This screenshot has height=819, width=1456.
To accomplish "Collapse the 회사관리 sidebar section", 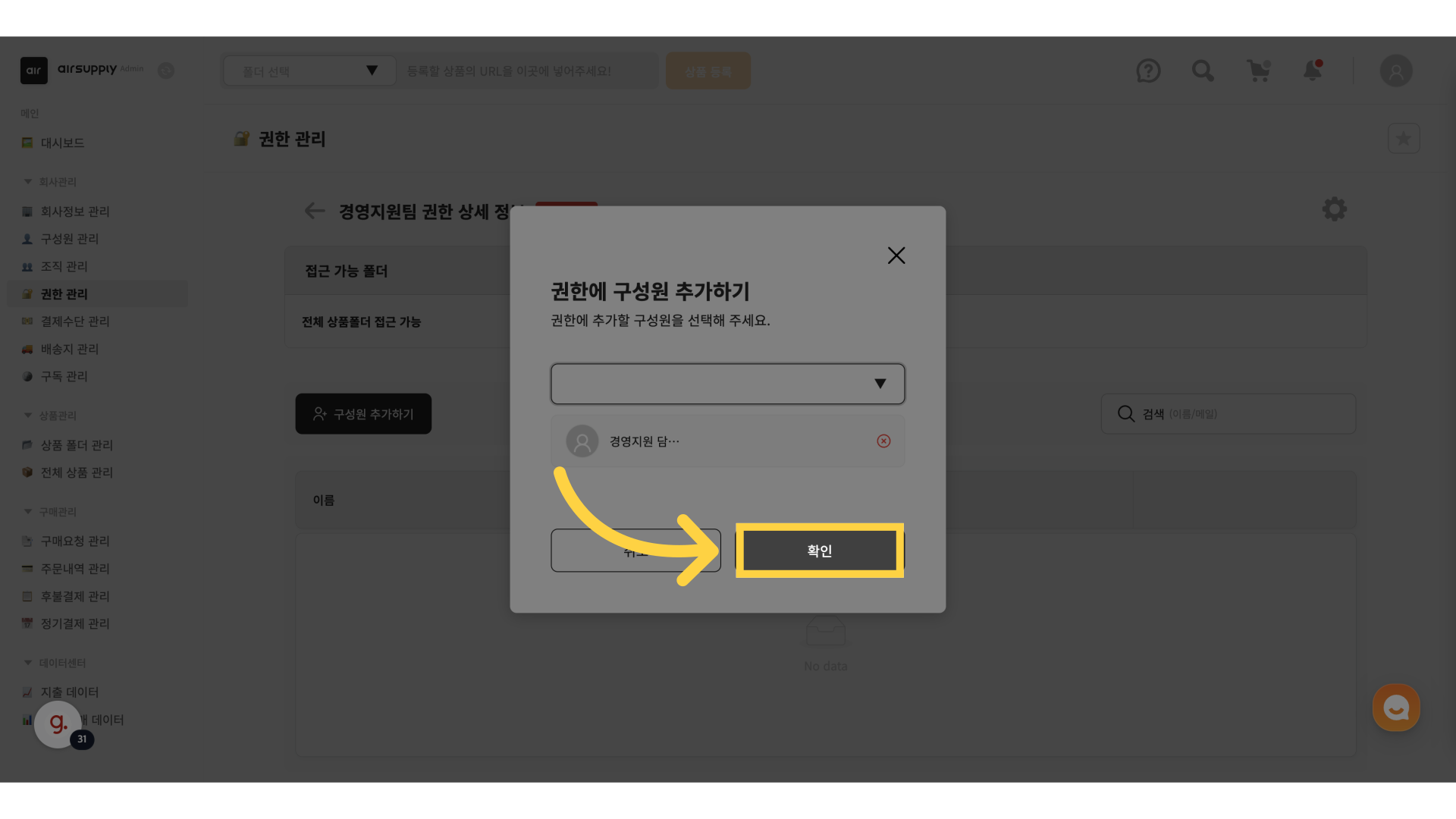I will (28, 182).
